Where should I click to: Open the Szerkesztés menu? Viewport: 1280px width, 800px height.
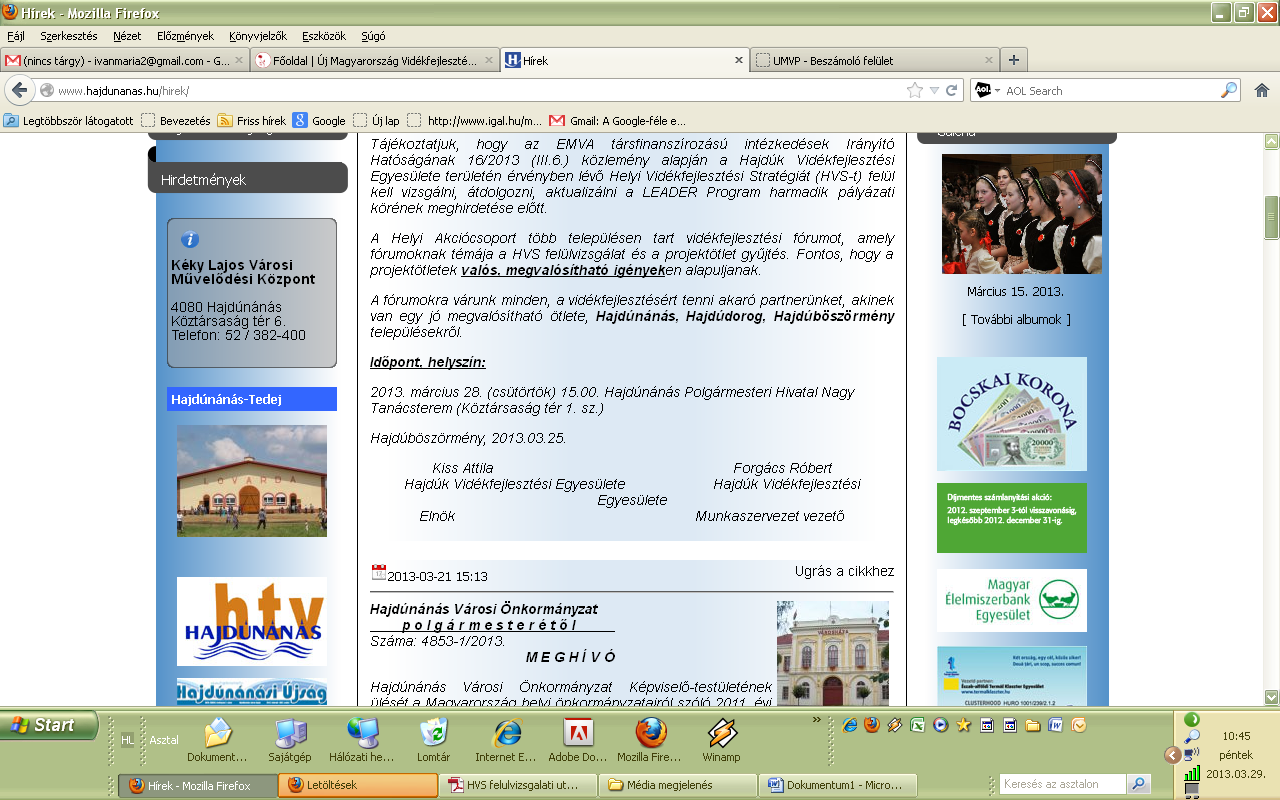tap(69, 36)
